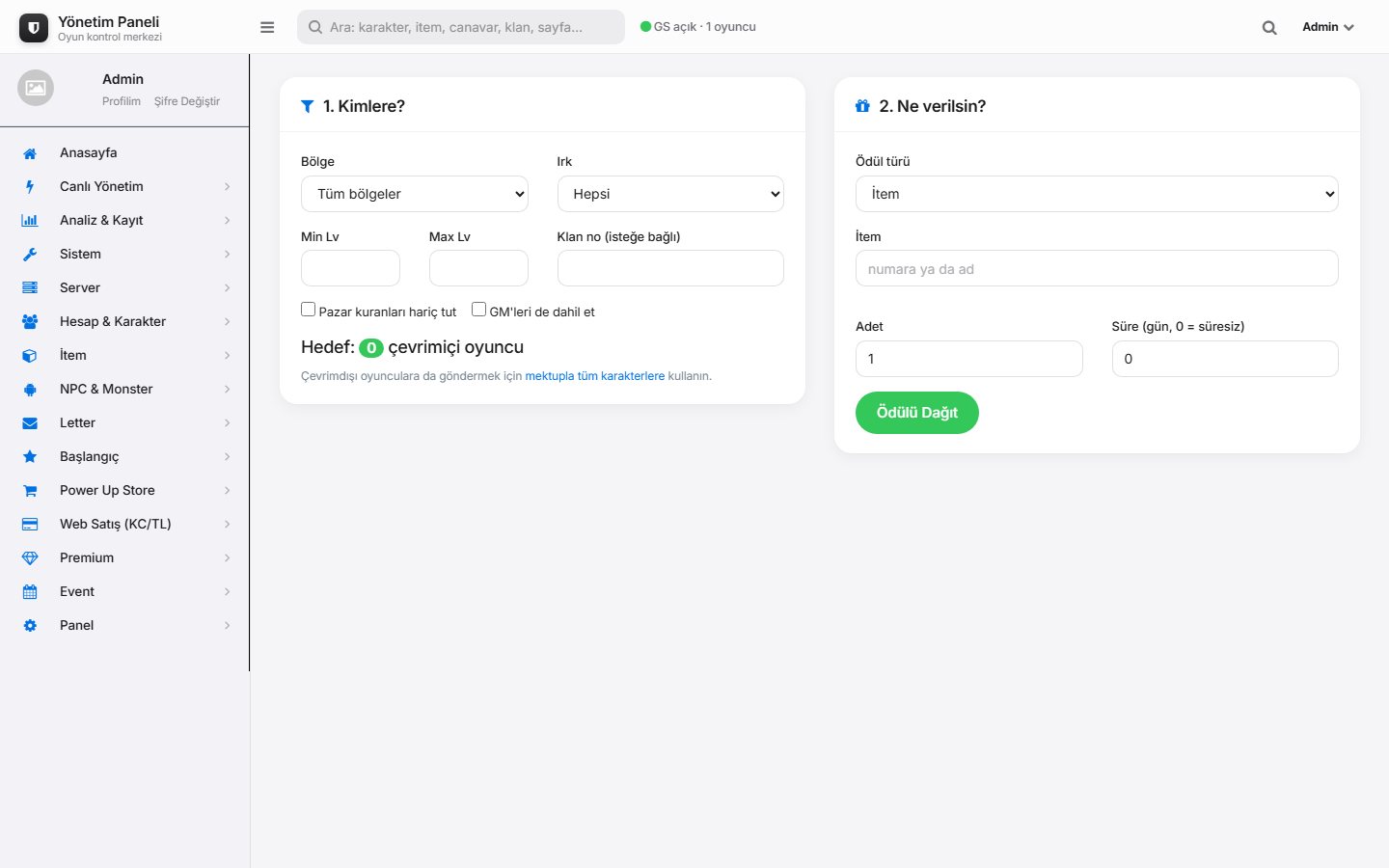Expand the Sistem menu chevron
This screenshot has height=868, width=1389.
(228, 255)
